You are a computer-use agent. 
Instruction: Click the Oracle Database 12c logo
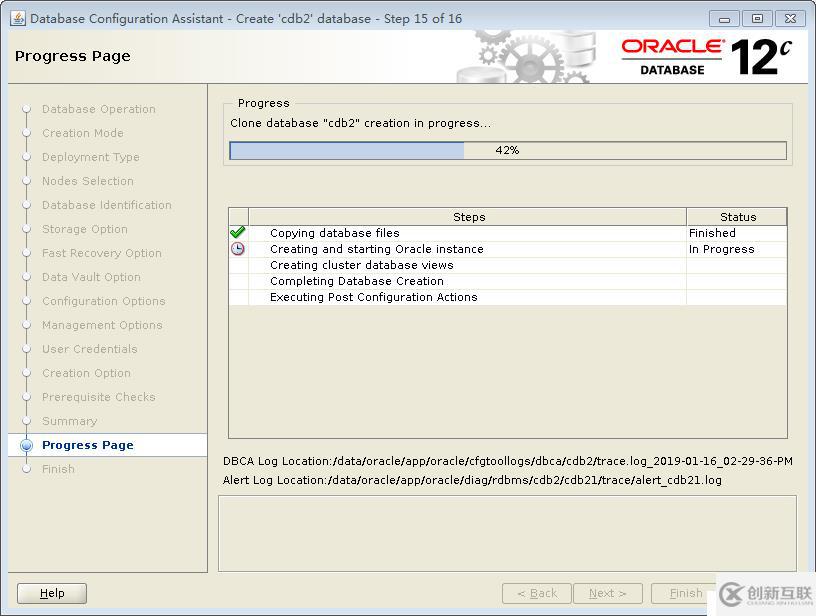[x=706, y=57]
